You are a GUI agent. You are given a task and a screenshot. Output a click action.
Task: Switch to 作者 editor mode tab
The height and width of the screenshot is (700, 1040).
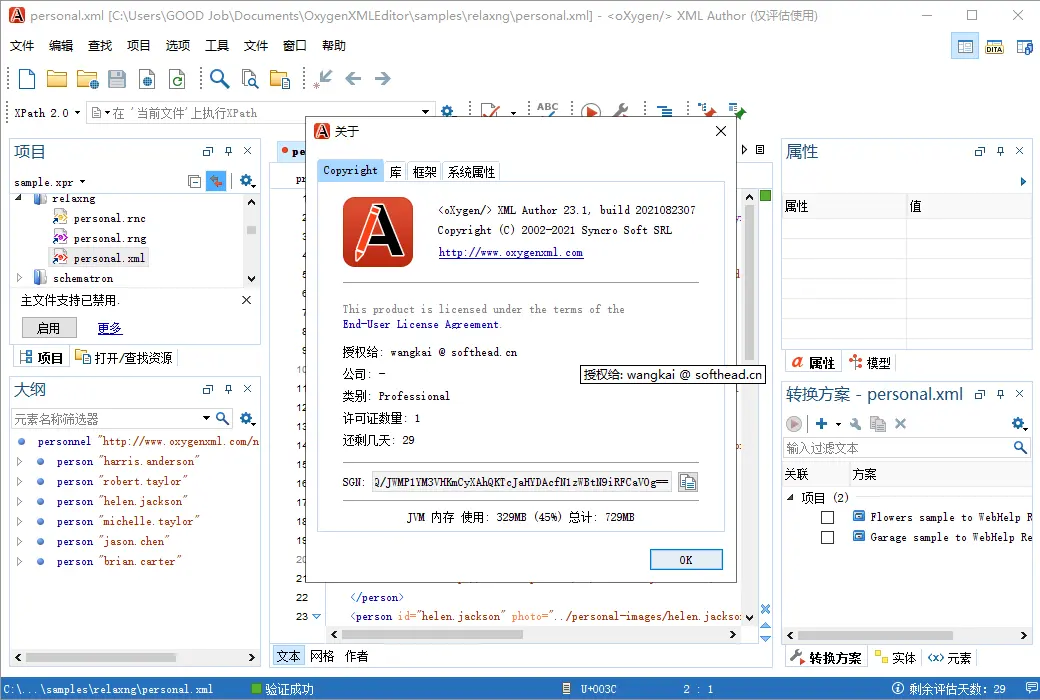point(356,656)
